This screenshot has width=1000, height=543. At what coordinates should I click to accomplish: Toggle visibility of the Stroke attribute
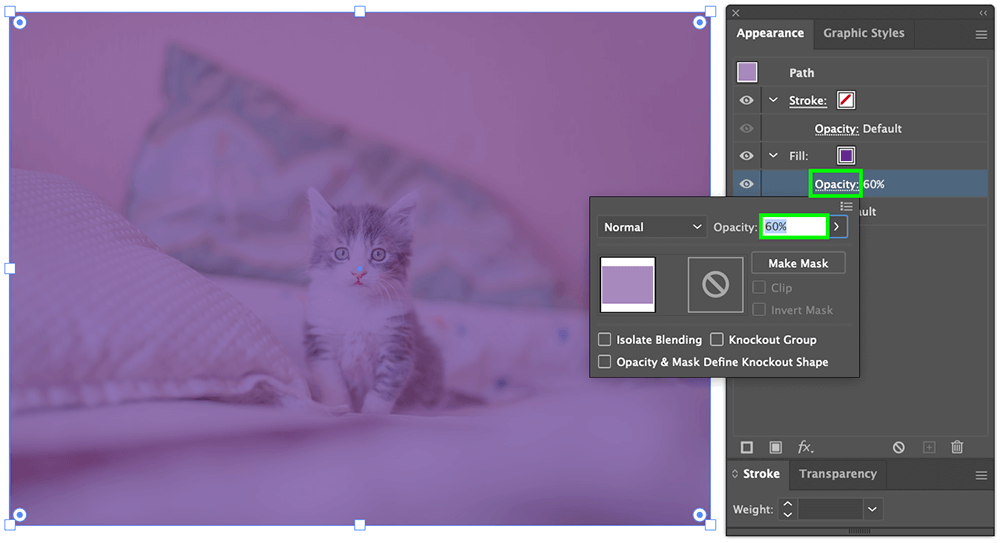pos(746,101)
